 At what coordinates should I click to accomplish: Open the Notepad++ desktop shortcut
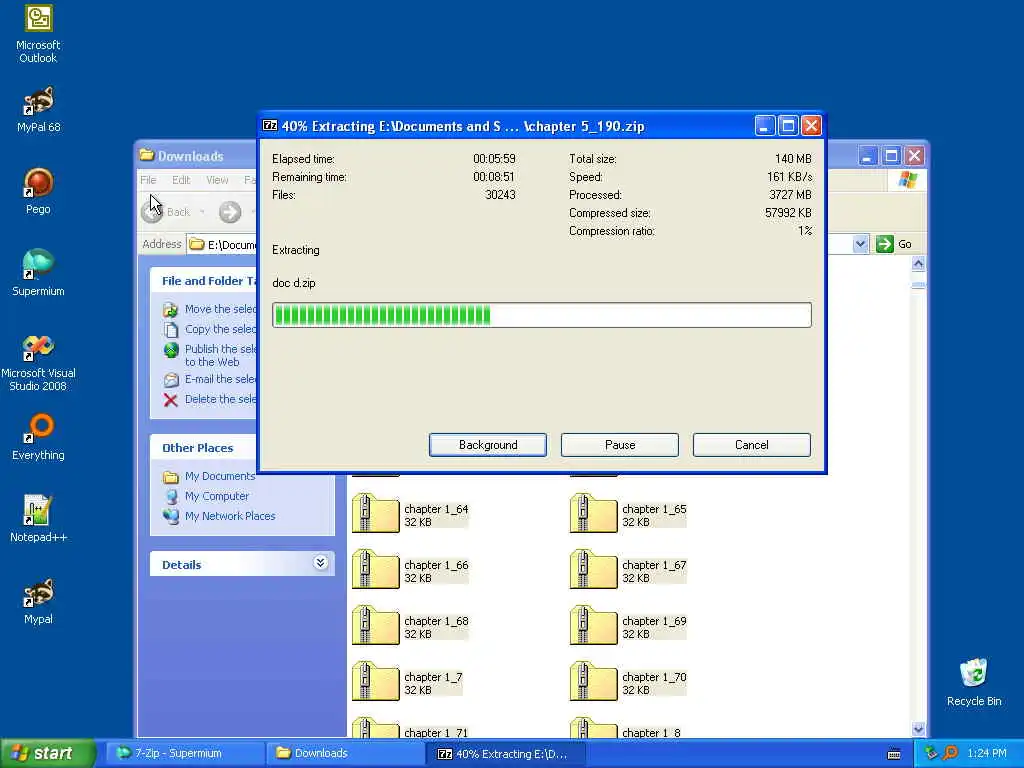pos(38,519)
